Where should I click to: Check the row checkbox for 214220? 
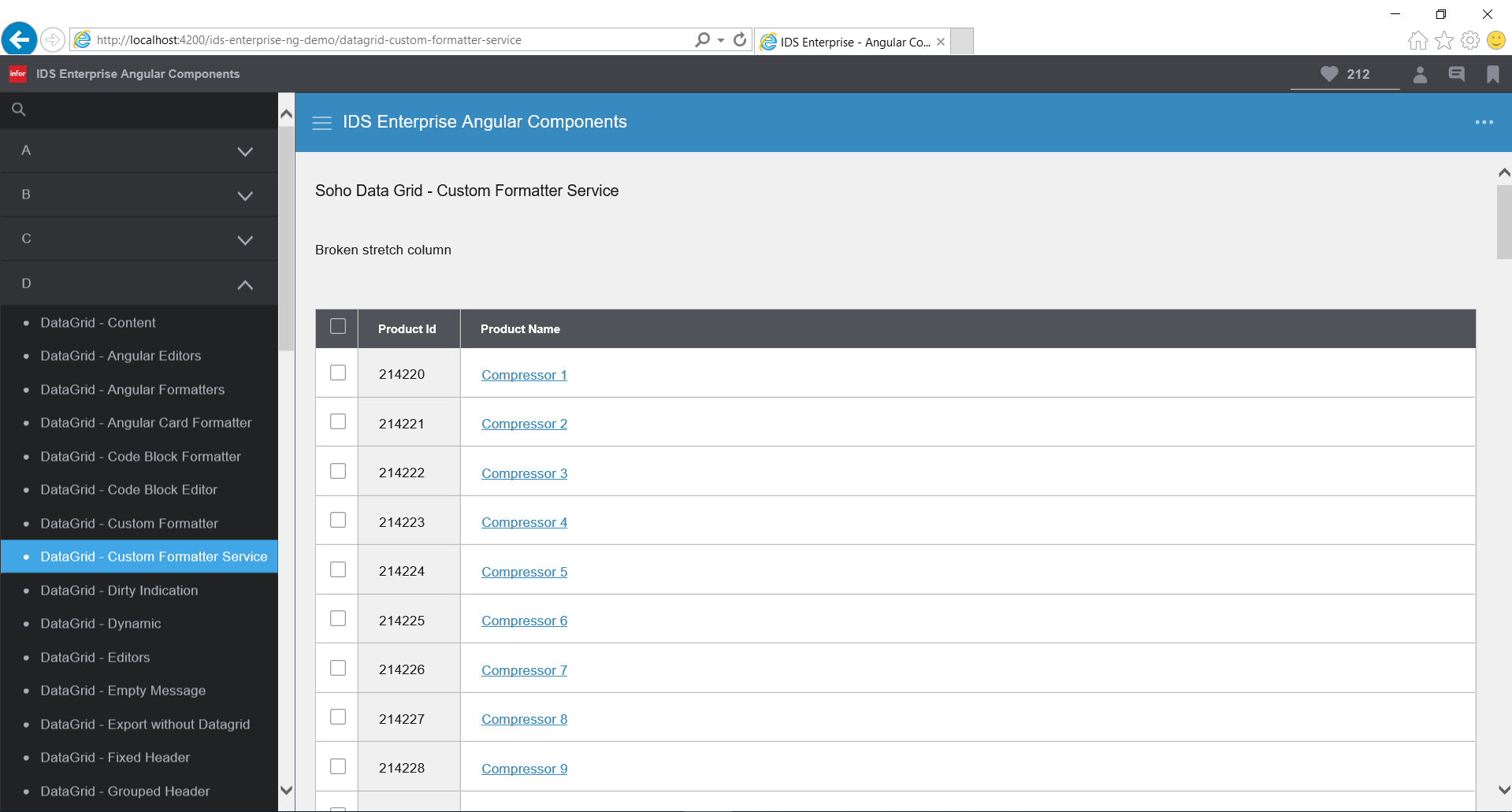(338, 373)
